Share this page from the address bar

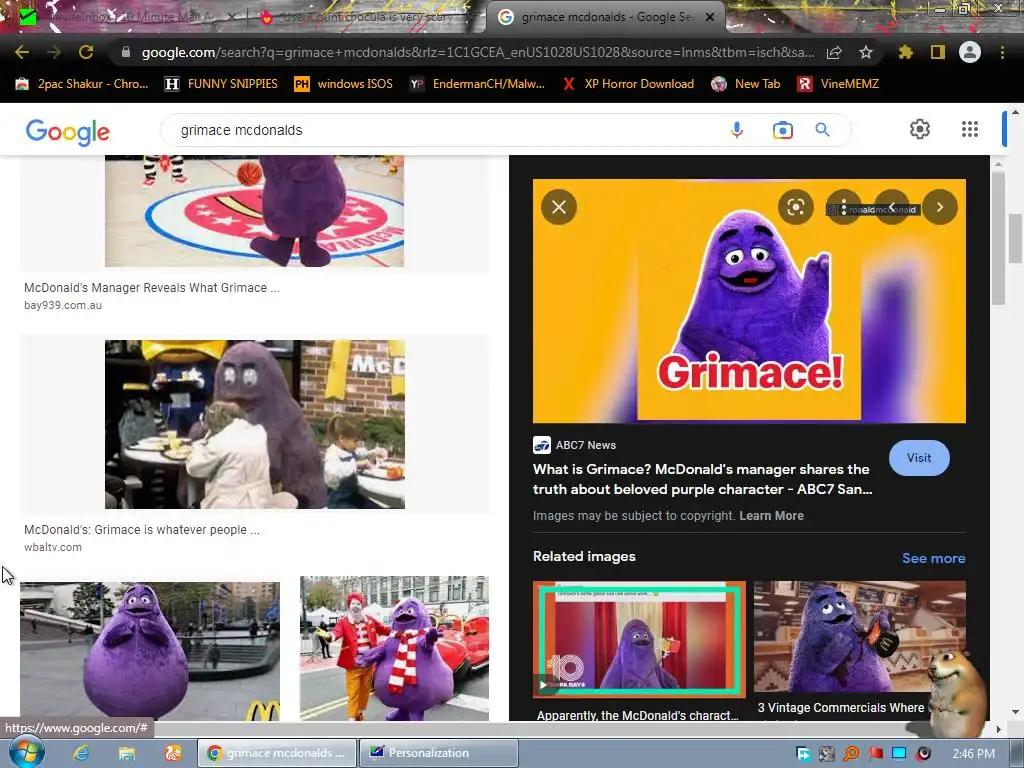pyautogui.click(x=834, y=52)
